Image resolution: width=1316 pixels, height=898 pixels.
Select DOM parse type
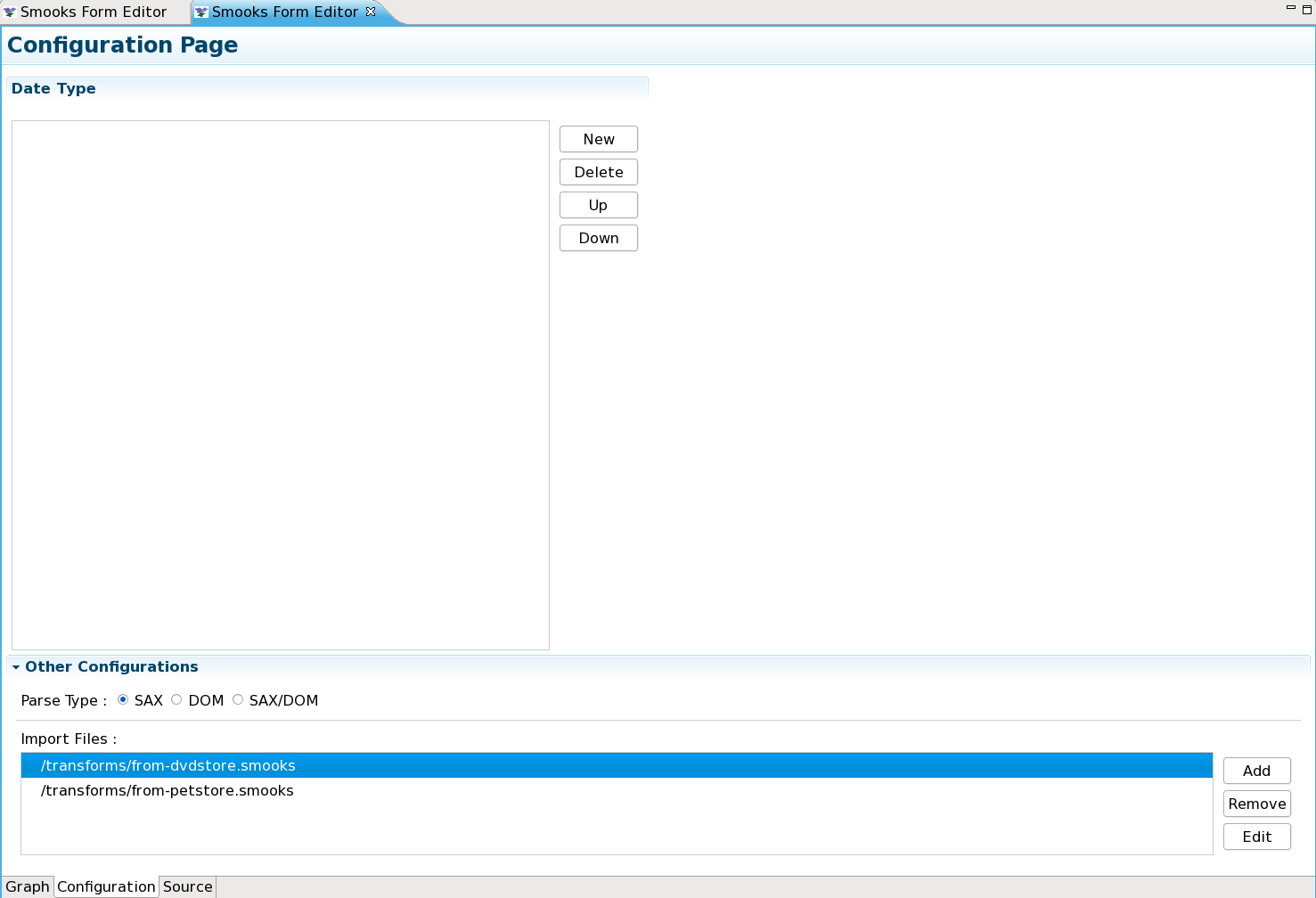click(x=176, y=699)
